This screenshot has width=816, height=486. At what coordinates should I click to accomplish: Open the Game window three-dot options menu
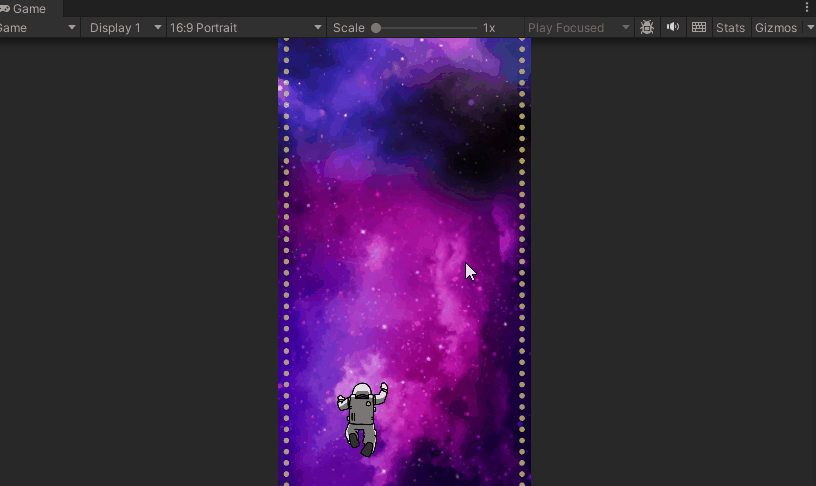pos(807,7)
